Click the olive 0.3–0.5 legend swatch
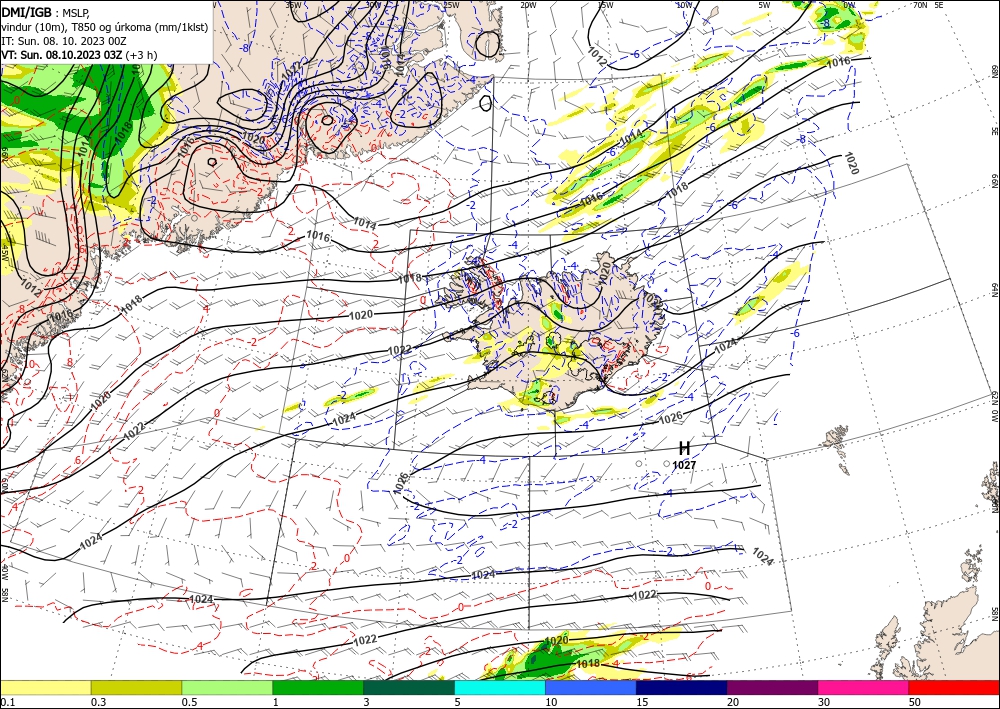1000x709 pixels. (x=136, y=687)
